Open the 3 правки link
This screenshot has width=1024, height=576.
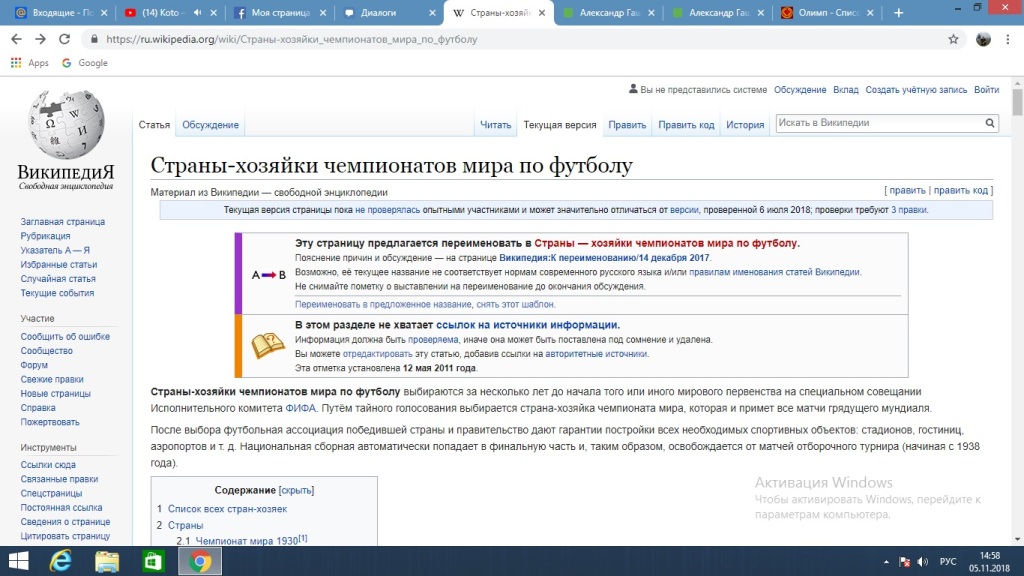click(x=909, y=210)
